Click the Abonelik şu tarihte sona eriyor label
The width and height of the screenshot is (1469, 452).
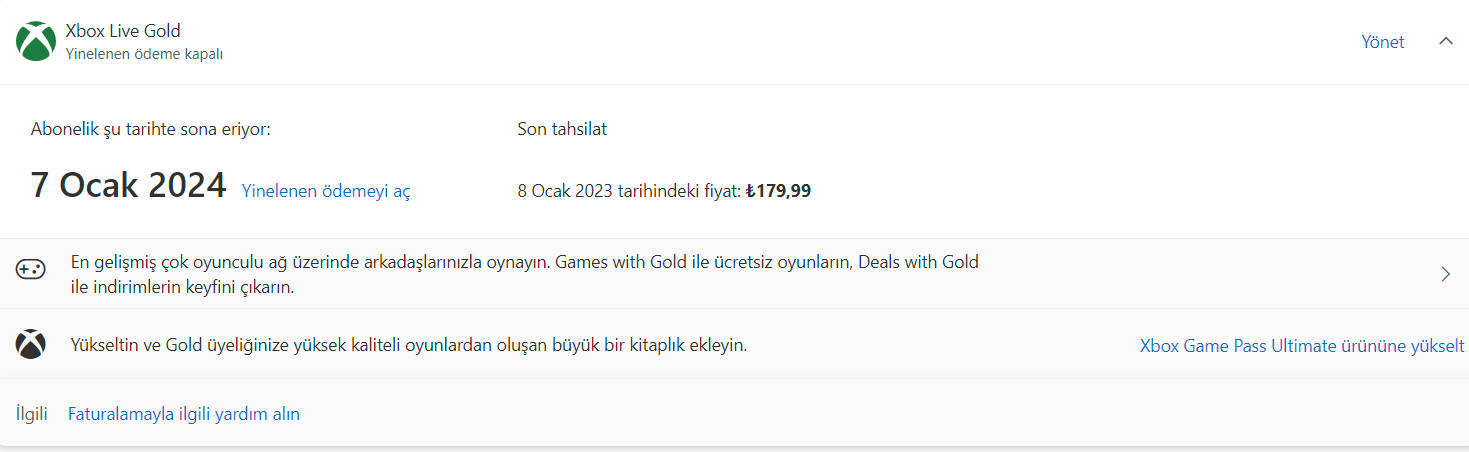tap(150, 129)
